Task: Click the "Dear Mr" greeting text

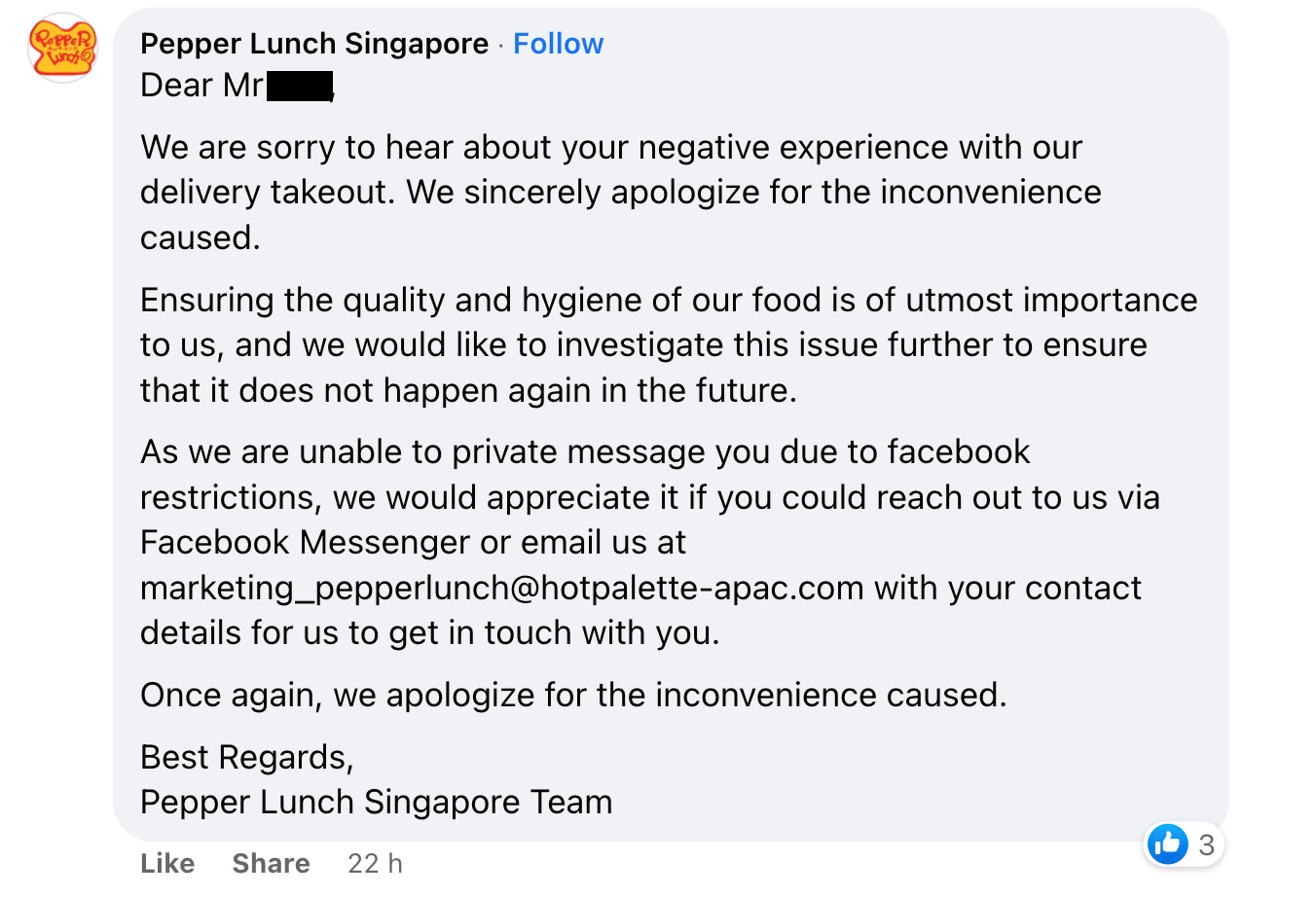Action: [x=201, y=86]
